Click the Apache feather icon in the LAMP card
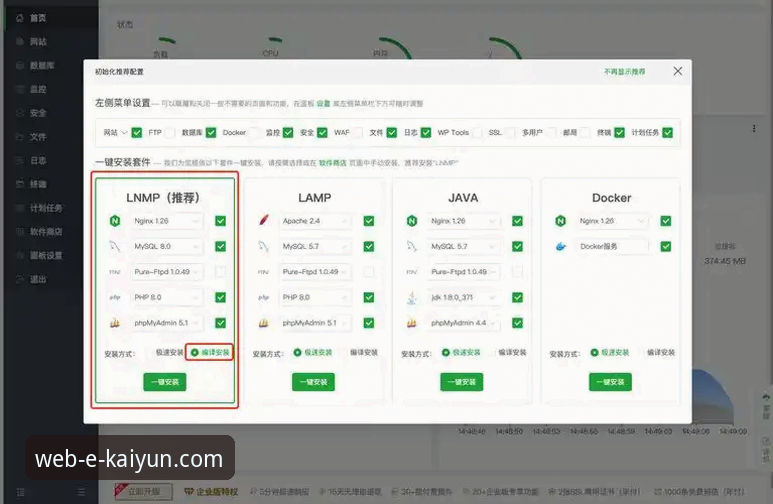 [x=264, y=220]
